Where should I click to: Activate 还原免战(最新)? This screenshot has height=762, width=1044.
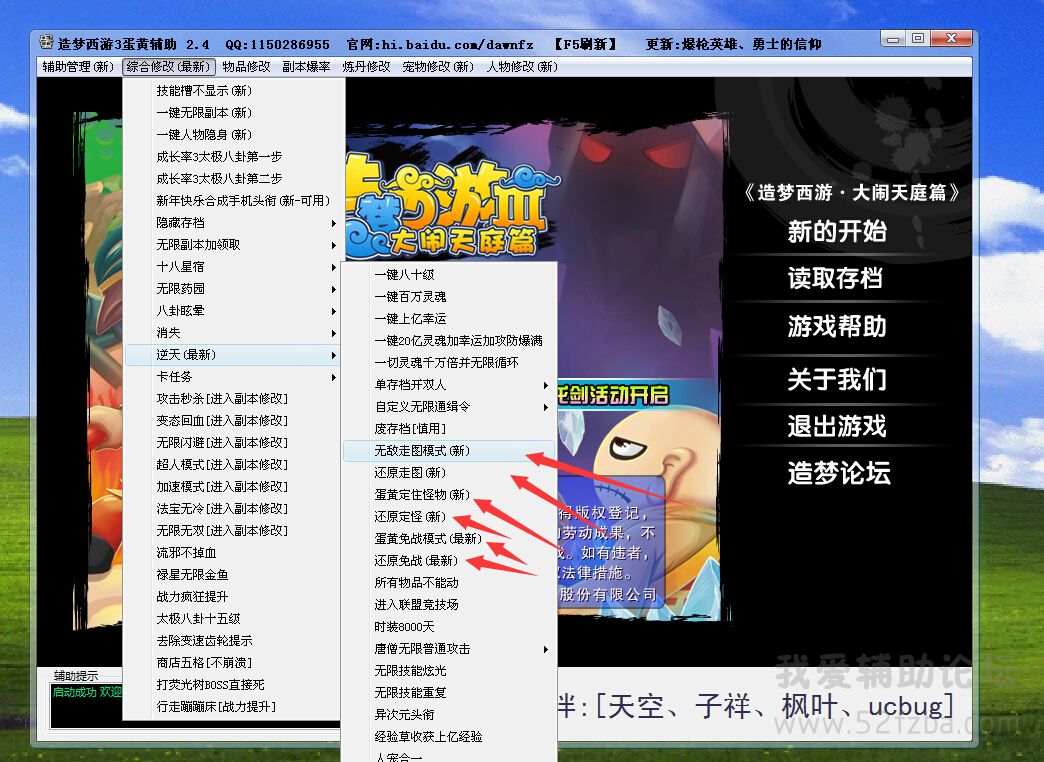449,560
